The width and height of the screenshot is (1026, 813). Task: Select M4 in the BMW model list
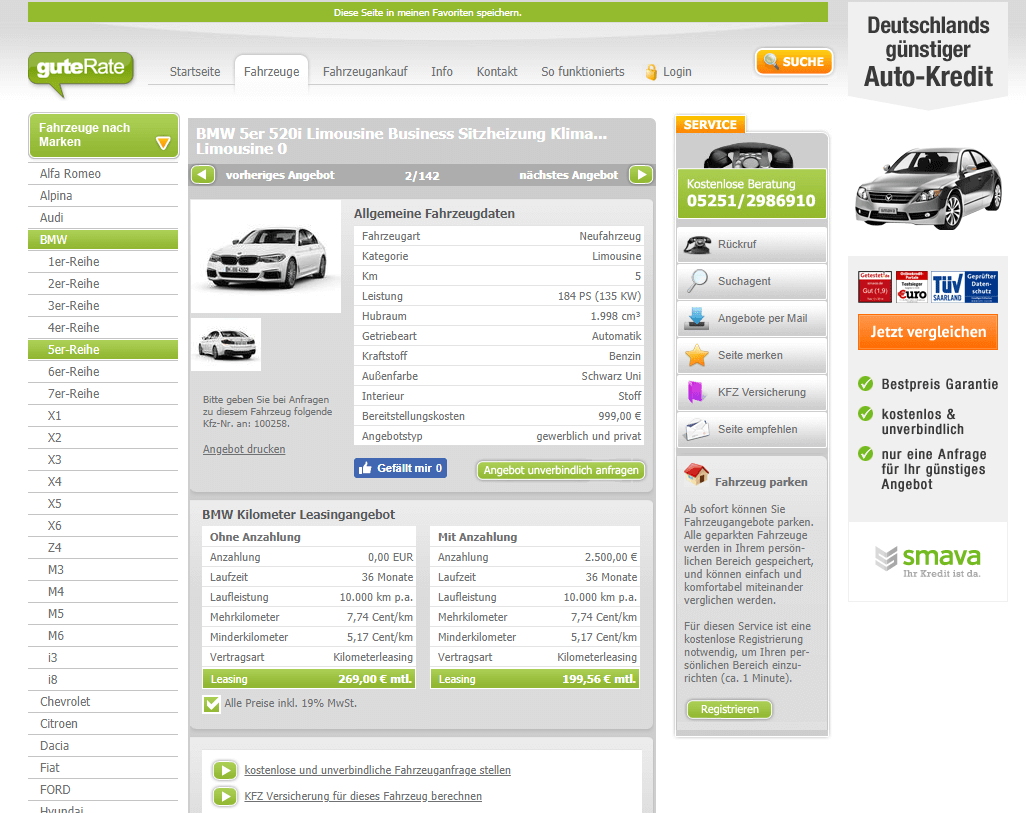click(103, 592)
